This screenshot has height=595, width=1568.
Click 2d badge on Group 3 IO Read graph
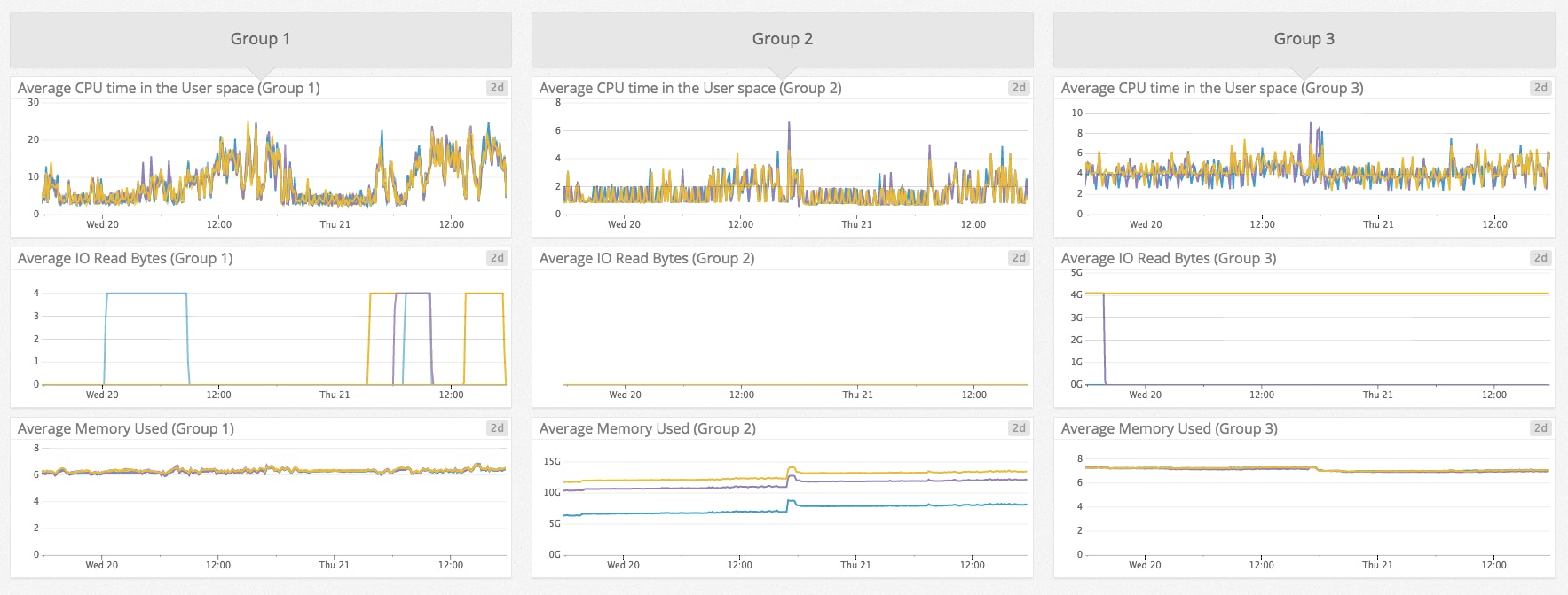[x=1540, y=258]
